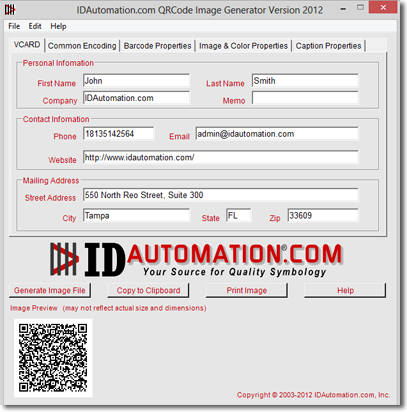Click the empty Memo field
407x412 pixels.
[x=305, y=98]
